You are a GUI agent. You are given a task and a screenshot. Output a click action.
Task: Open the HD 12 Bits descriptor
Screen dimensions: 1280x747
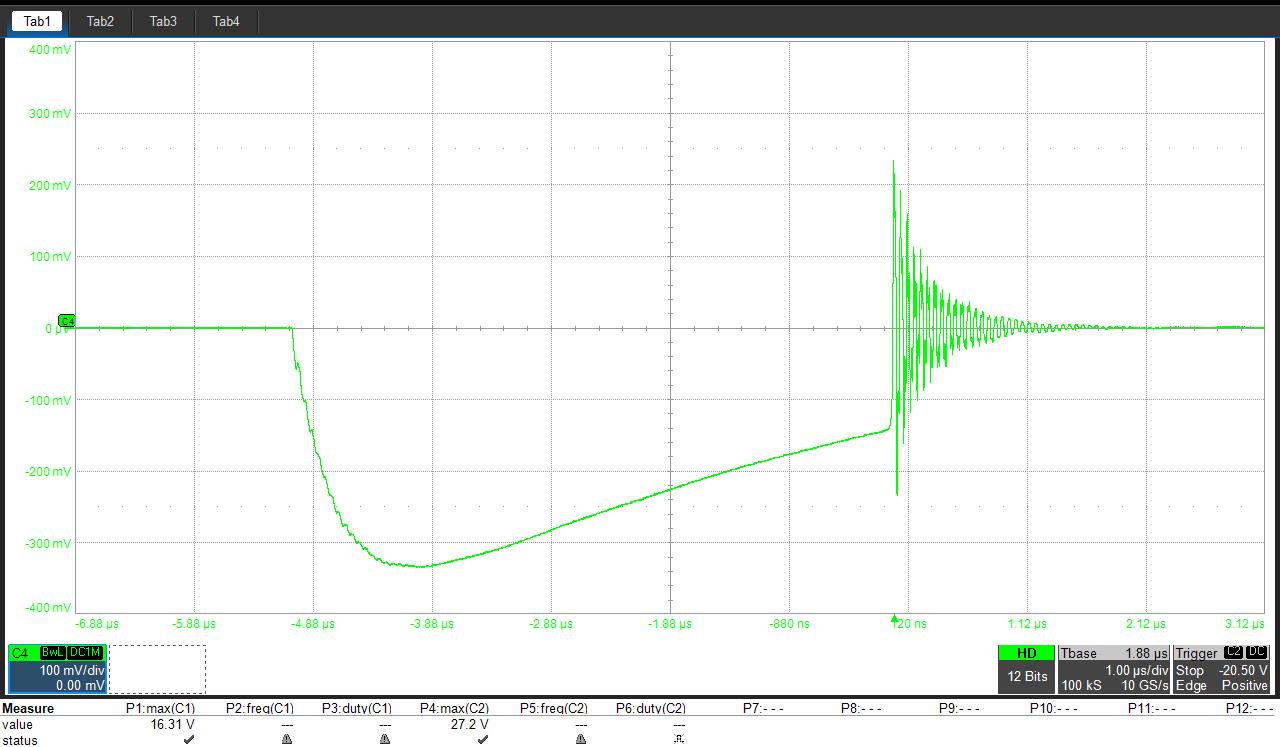pos(1027,669)
